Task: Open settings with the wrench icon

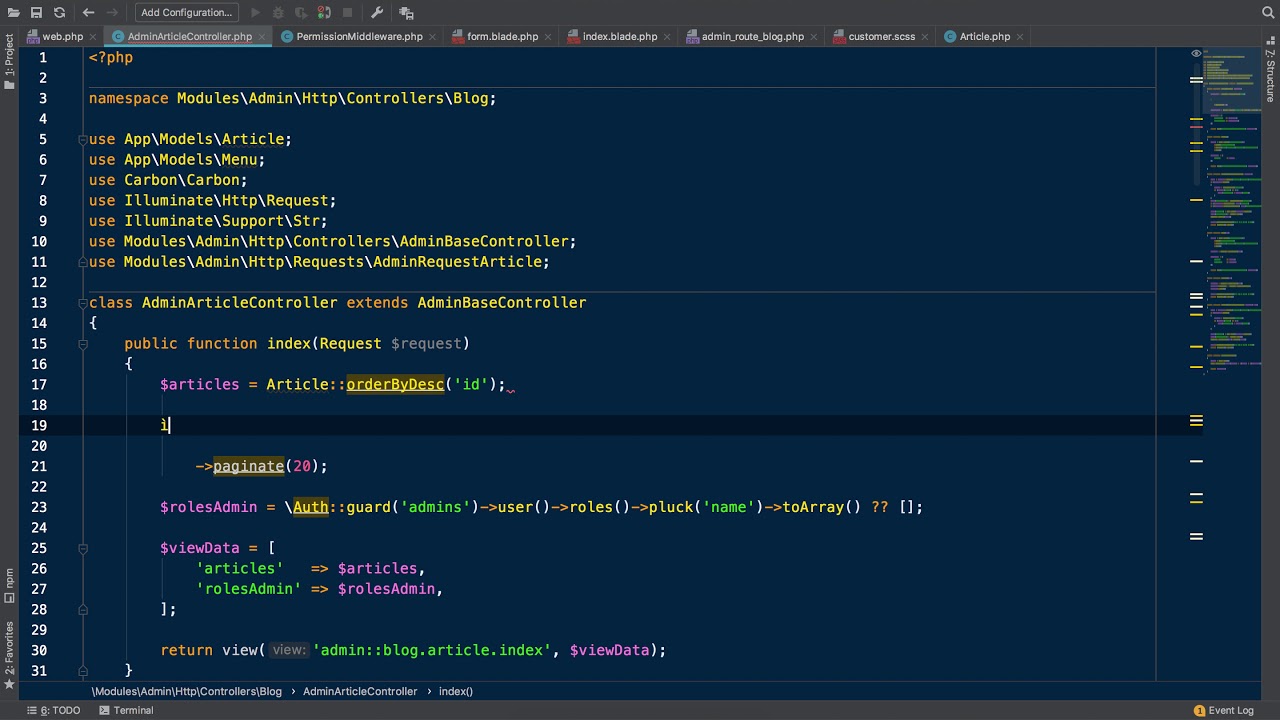Action: tap(377, 12)
